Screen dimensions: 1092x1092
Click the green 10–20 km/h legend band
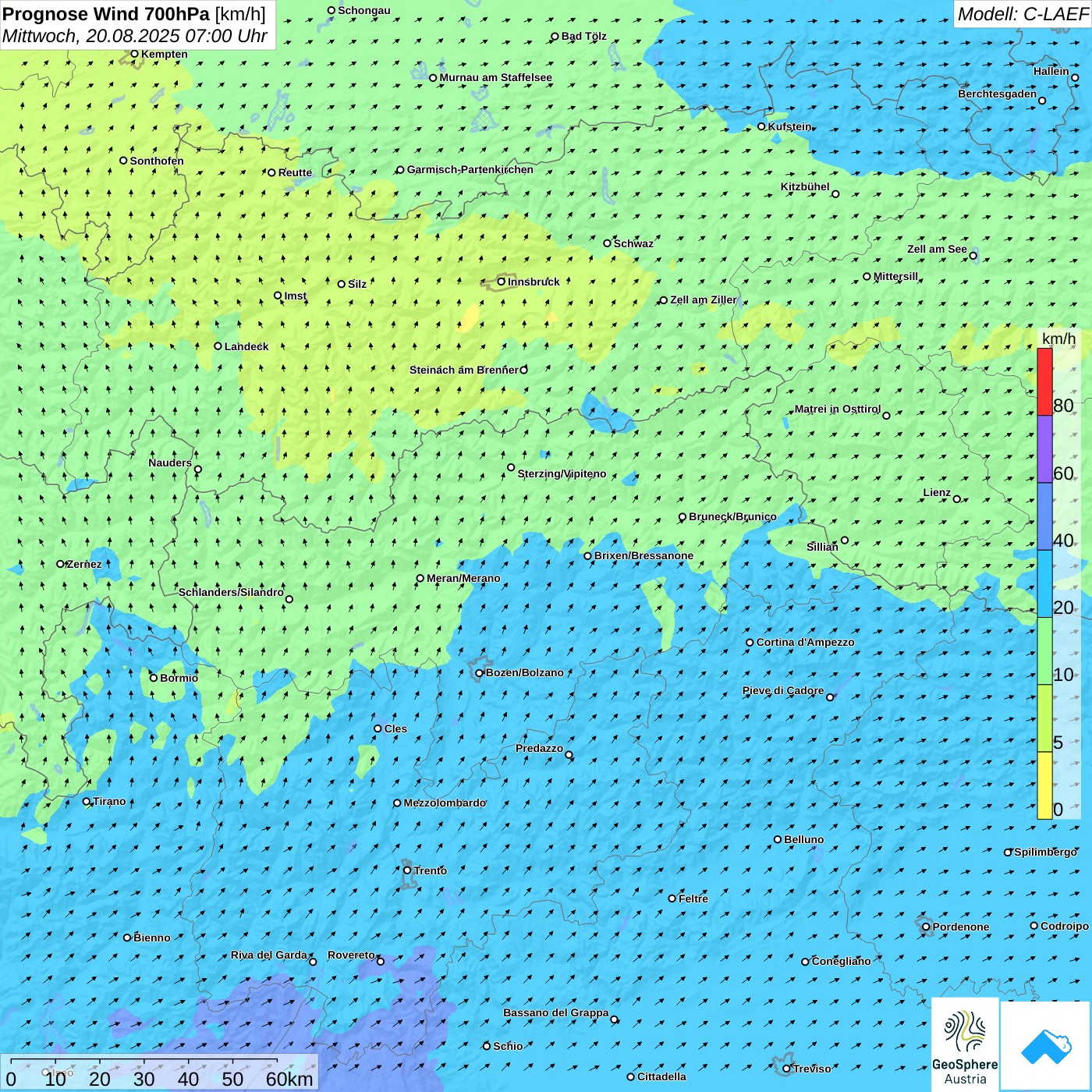click(x=1044, y=651)
